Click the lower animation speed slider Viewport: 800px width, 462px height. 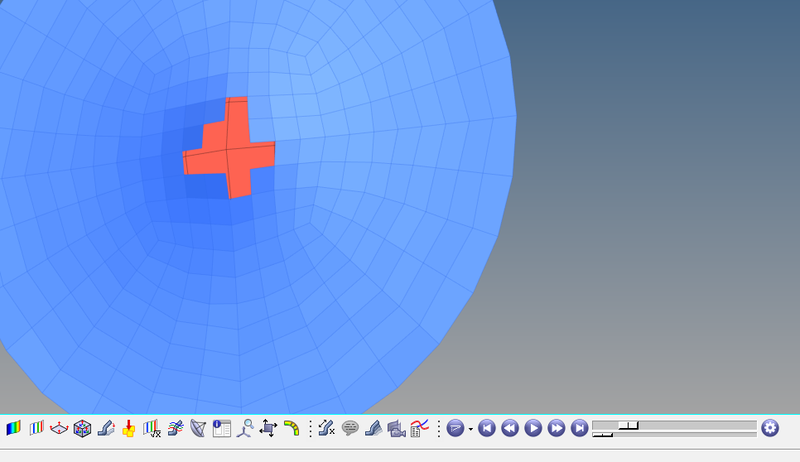point(674,434)
